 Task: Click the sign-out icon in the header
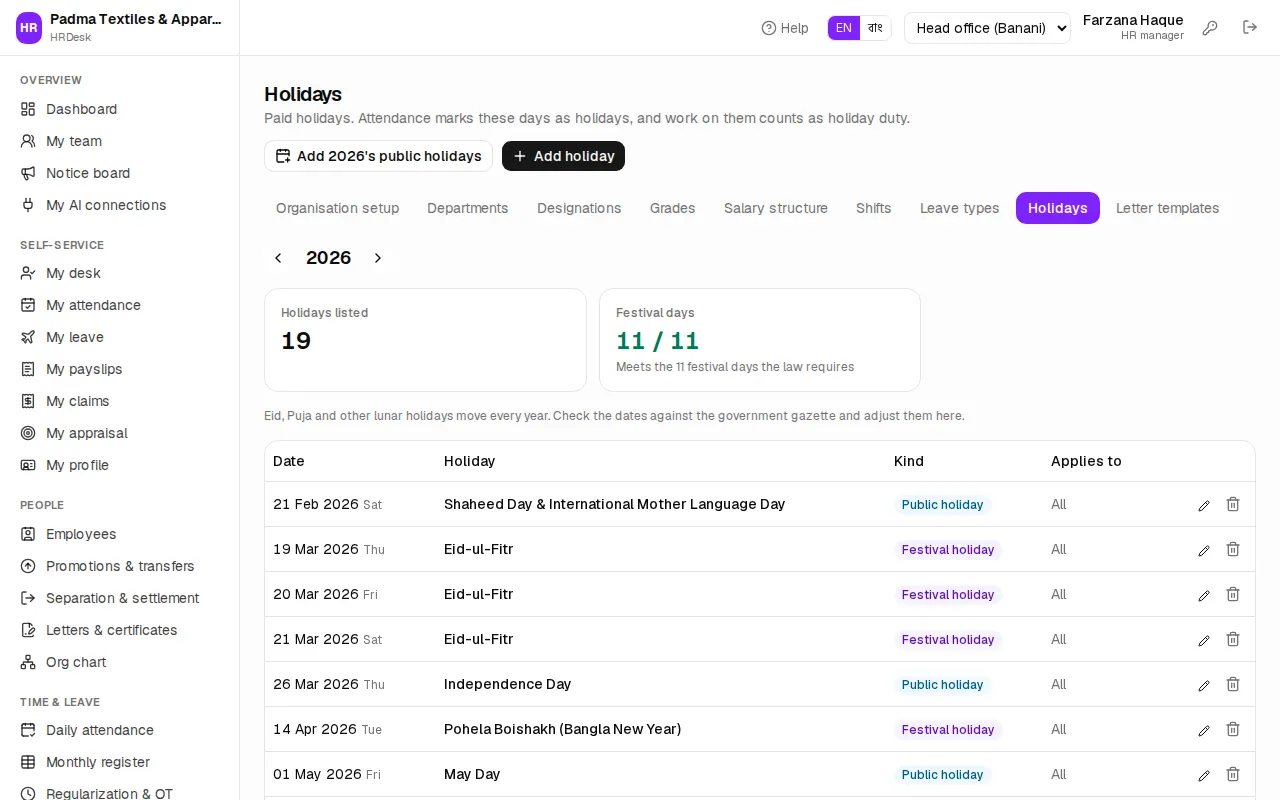1250,28
